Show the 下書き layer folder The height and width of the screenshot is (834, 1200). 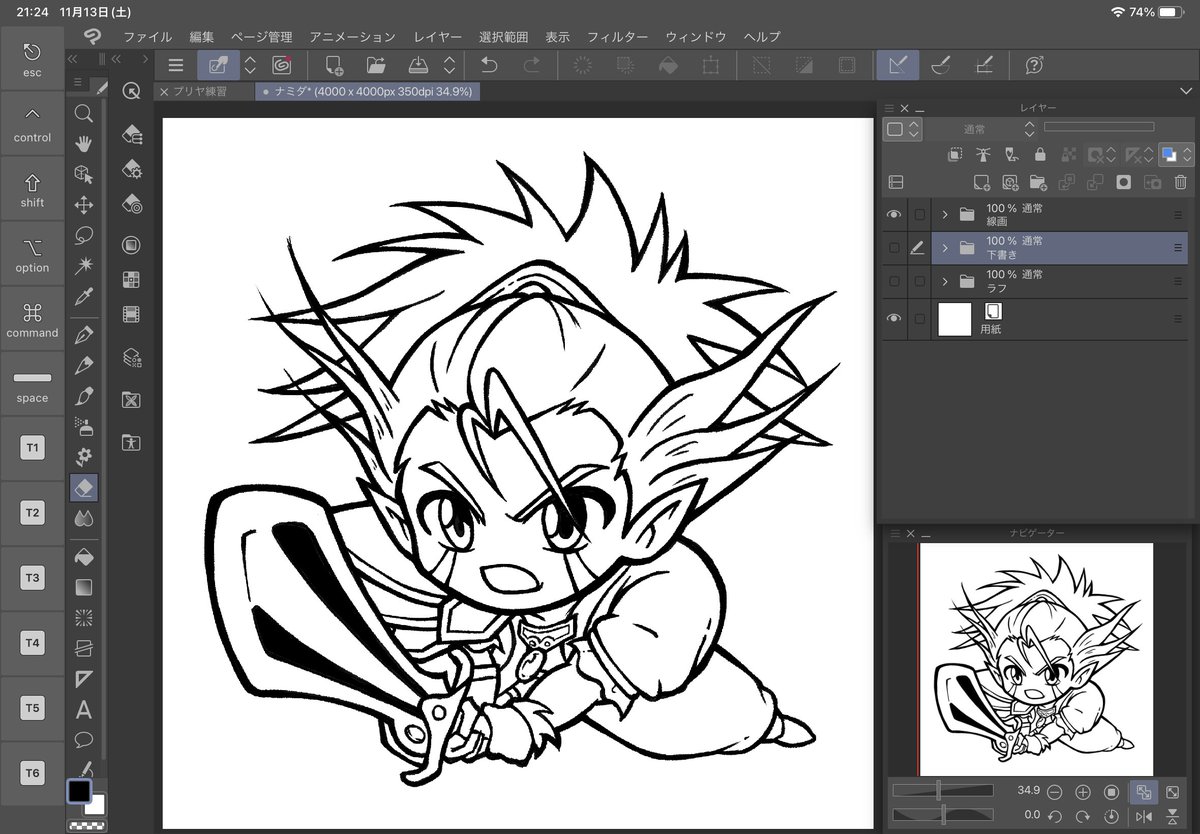tap(894, 248)
